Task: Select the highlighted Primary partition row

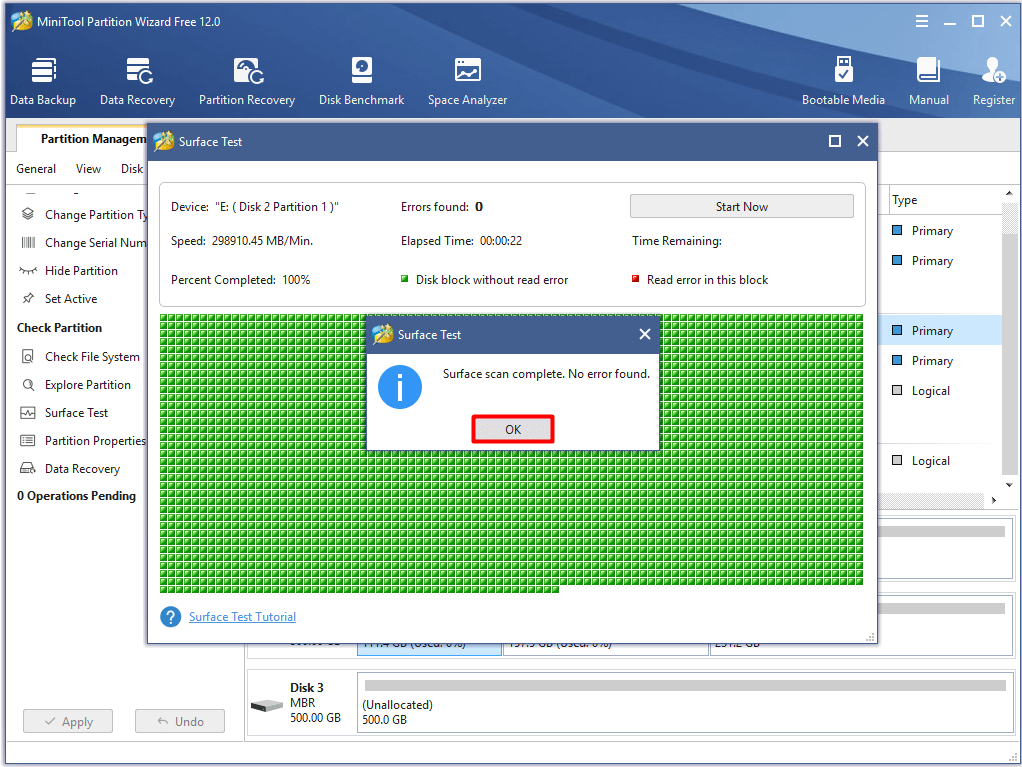Action: (940, 330)
